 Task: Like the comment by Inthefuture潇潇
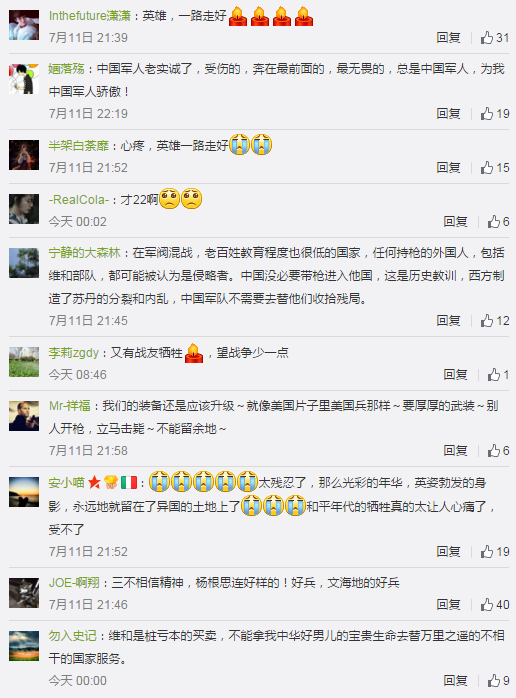[487, 37]
